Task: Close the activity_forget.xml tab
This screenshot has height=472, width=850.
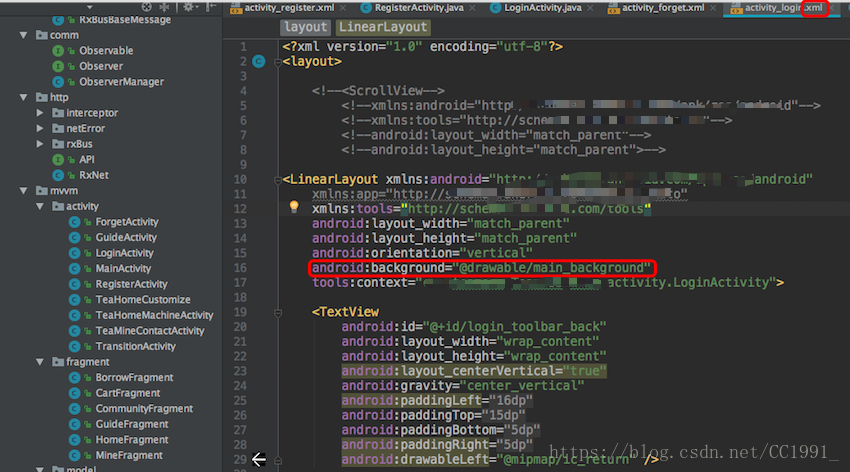Action: pyautogui.click(x=713, y=8)
